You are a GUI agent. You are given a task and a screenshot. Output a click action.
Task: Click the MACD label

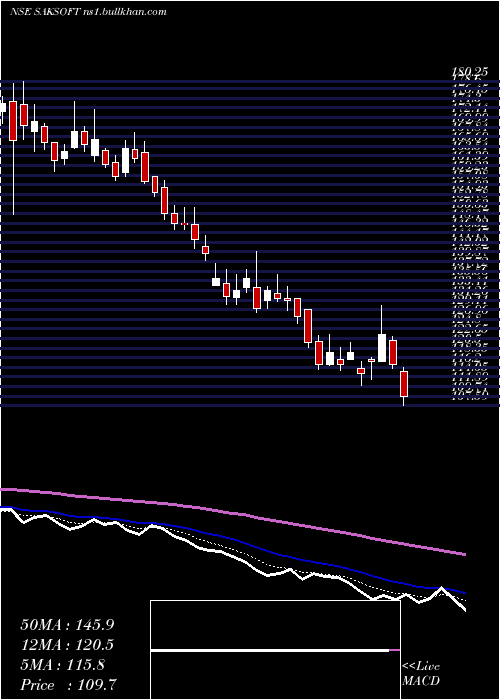(420, 681)
